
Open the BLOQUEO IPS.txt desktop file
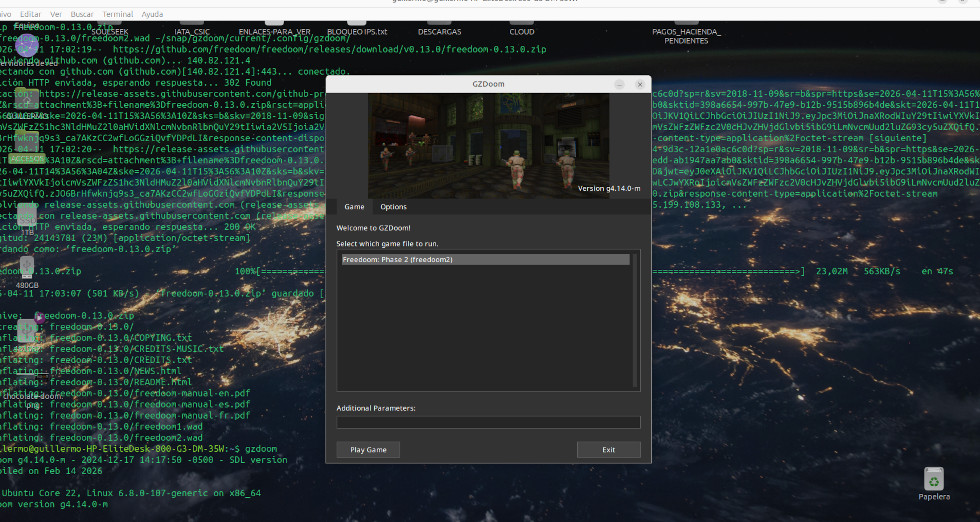tap(356, 30)
